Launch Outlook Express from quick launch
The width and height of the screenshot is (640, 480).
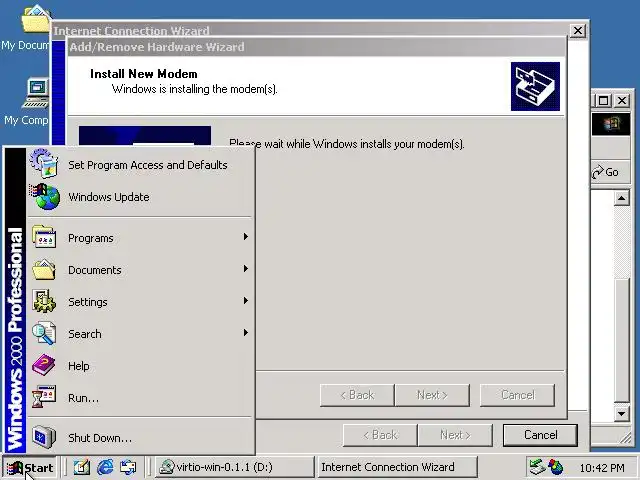128,467
